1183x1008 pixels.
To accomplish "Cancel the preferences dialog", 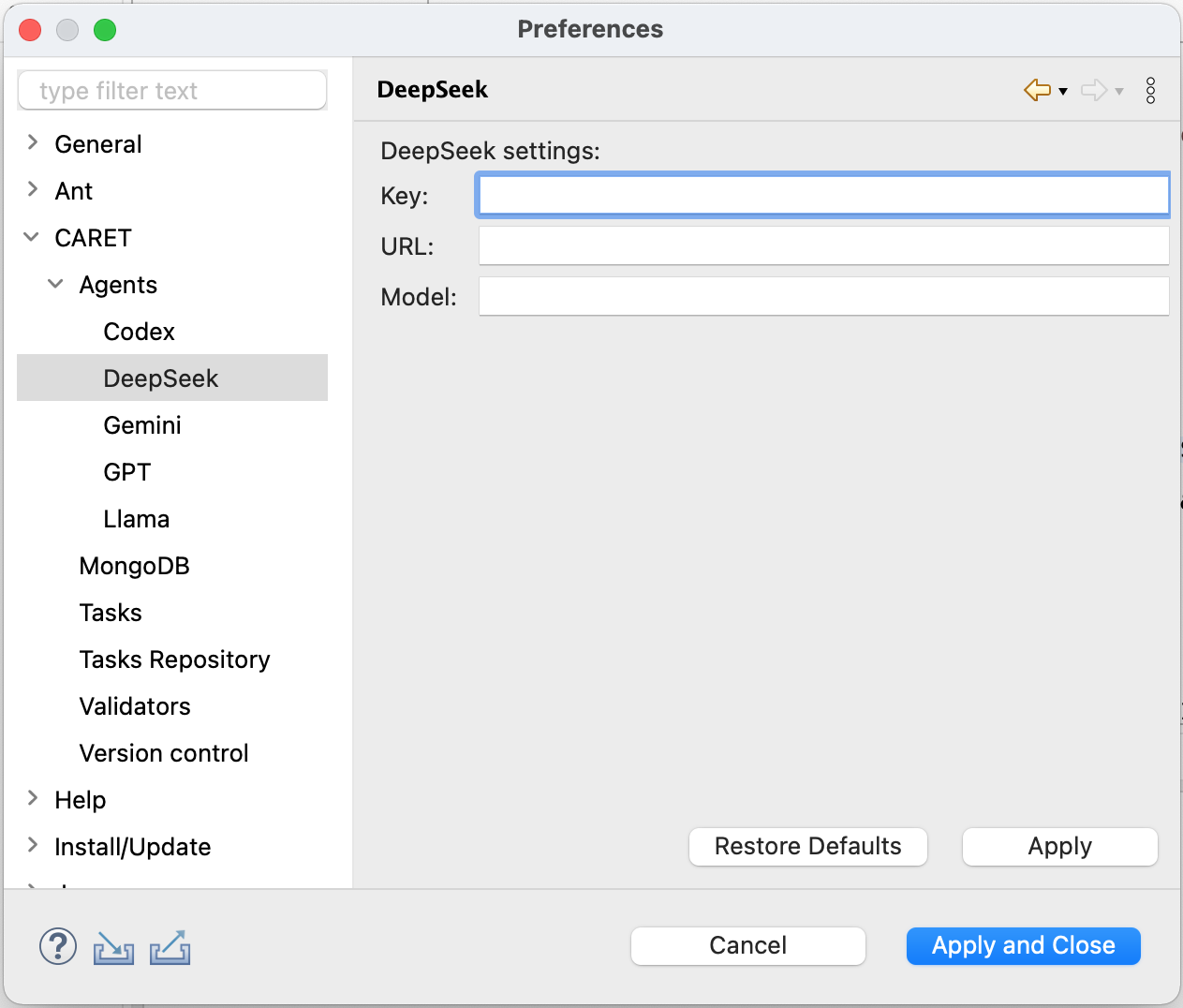I will tap(747, 946).
